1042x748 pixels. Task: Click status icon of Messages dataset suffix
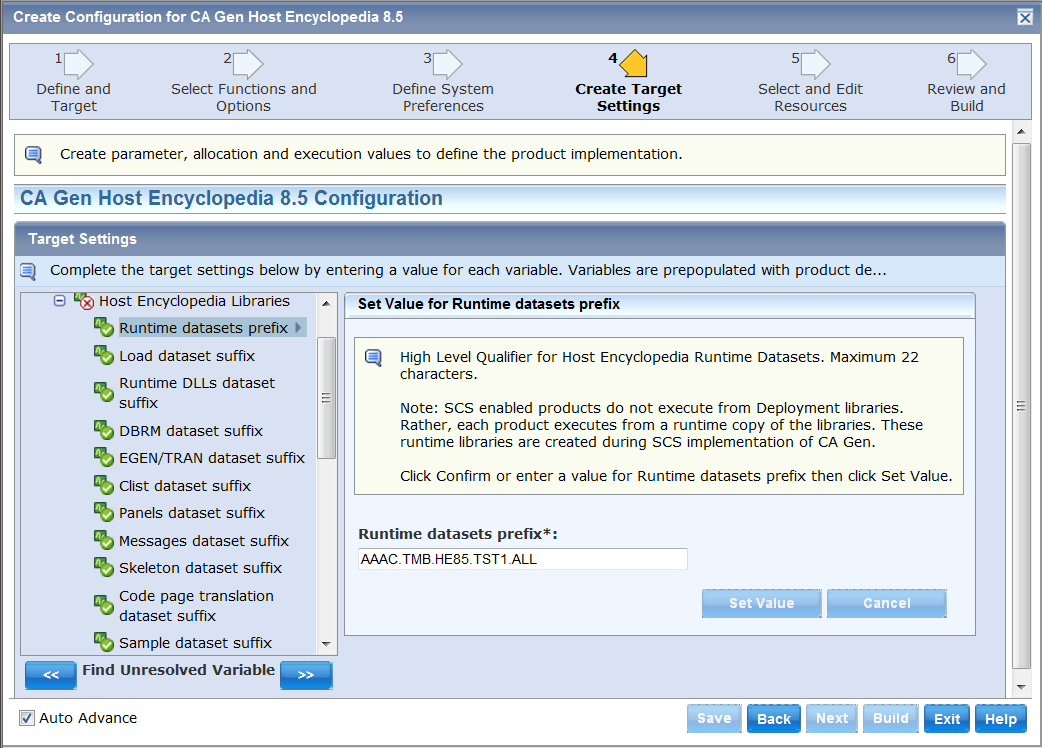[x=104, y=540]
